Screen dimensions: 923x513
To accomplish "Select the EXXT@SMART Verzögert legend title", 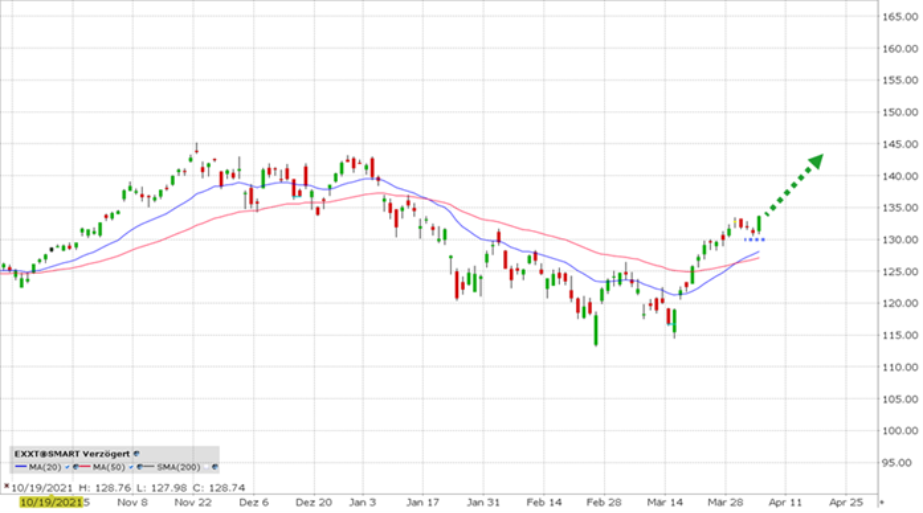I will [72, 454].
